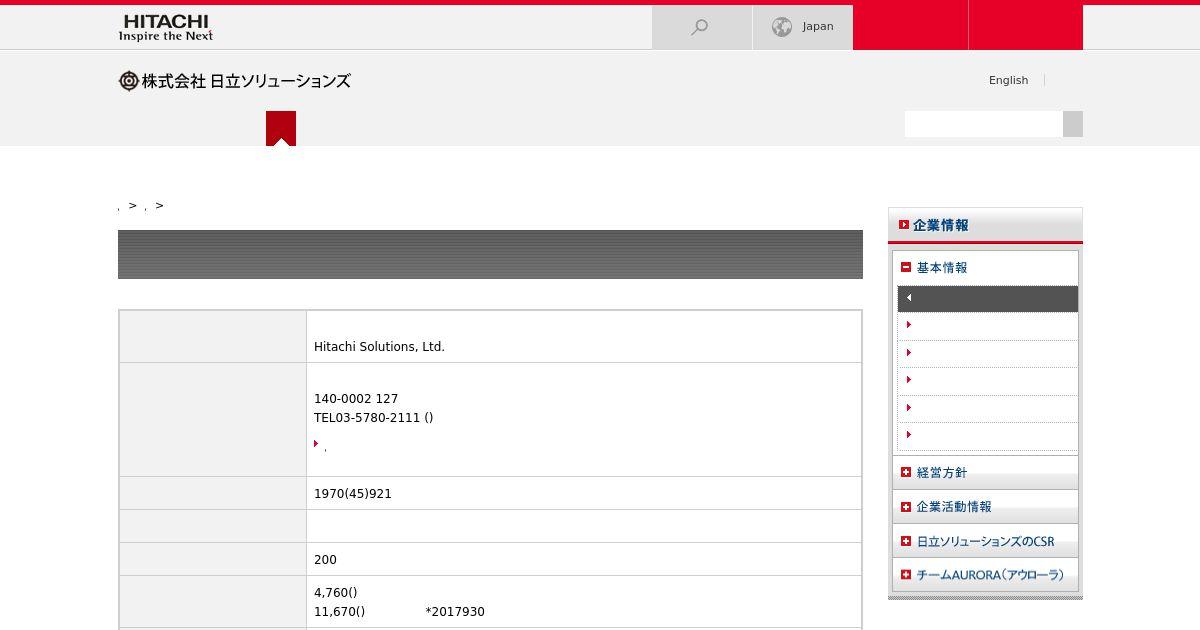Open the 株式会社 日立ソリューションズ logo
The image size is (1200, 630).
235,81
